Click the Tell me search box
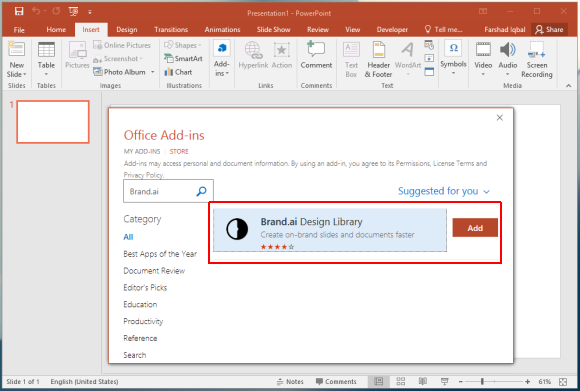Screen dimensions: 580x391 pyautogui.click(x=443, y=29)
